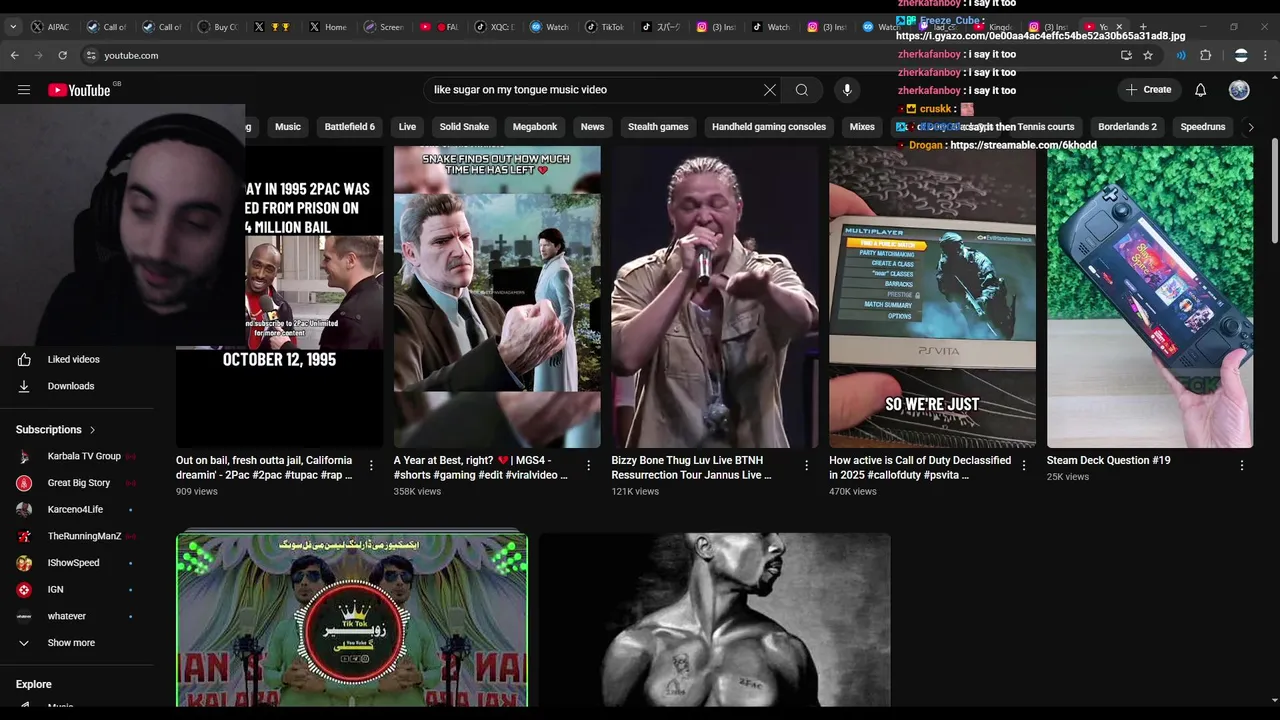
Task: Switch to the Home browser tab
Action: point(327,27)
